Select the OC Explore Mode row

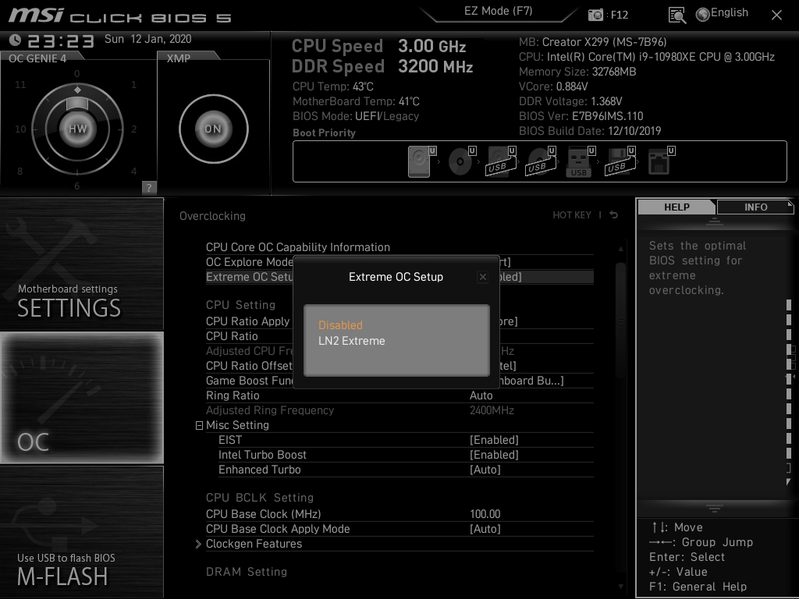[x=400, y=262]
